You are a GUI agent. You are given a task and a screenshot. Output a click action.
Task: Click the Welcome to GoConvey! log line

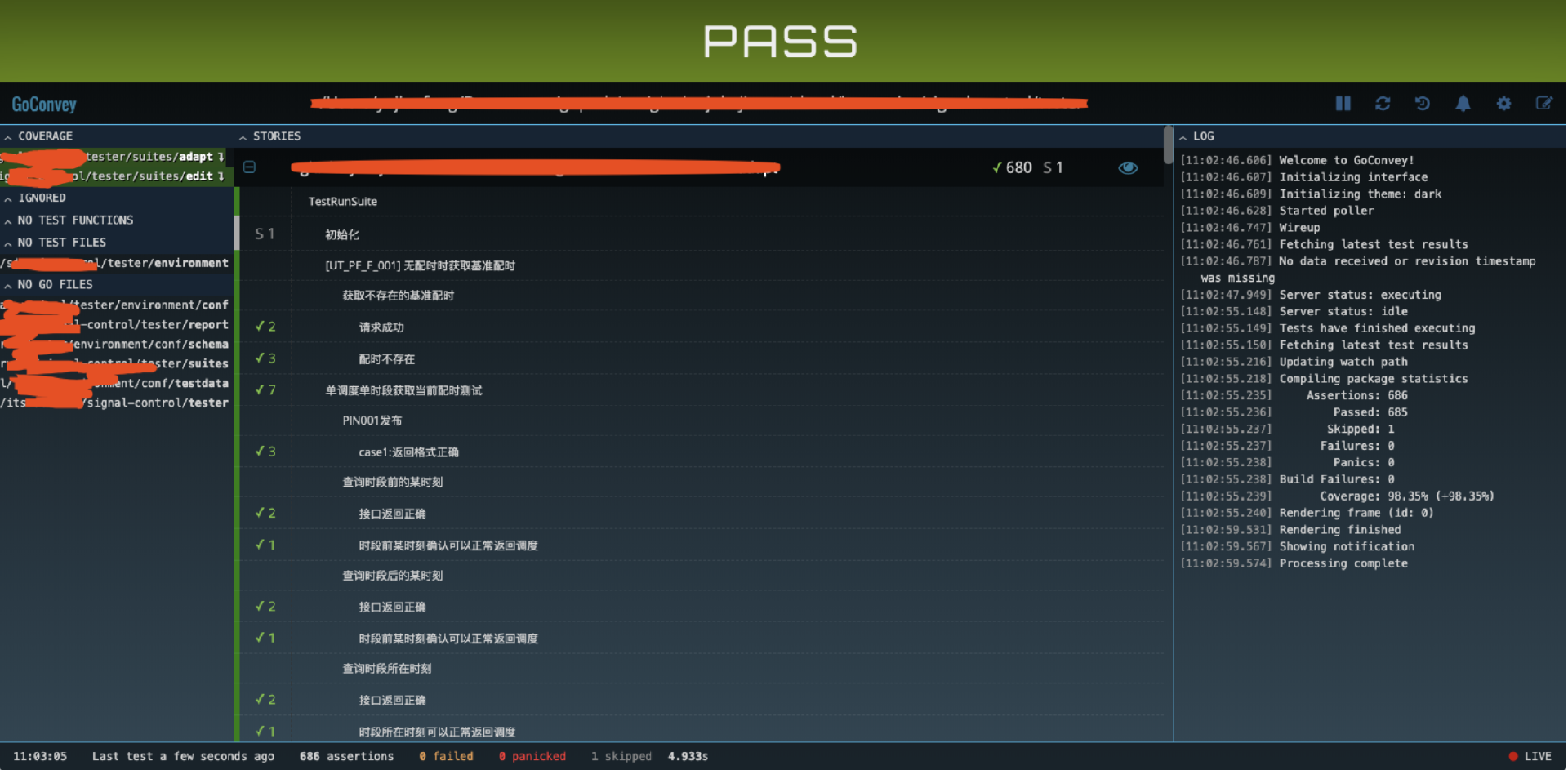[1297, 161]
